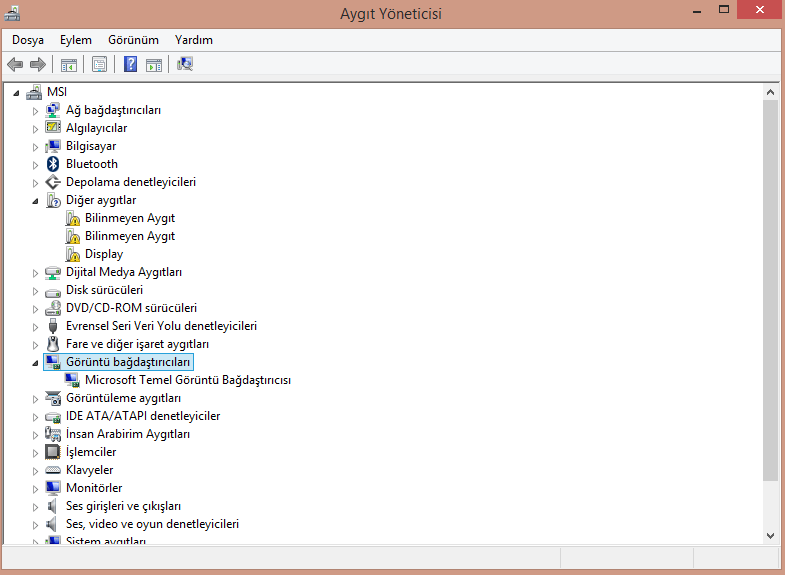This screenshot has height=575, width=785.
Task: Click the MSI computer icon
Action: point(34,92)
